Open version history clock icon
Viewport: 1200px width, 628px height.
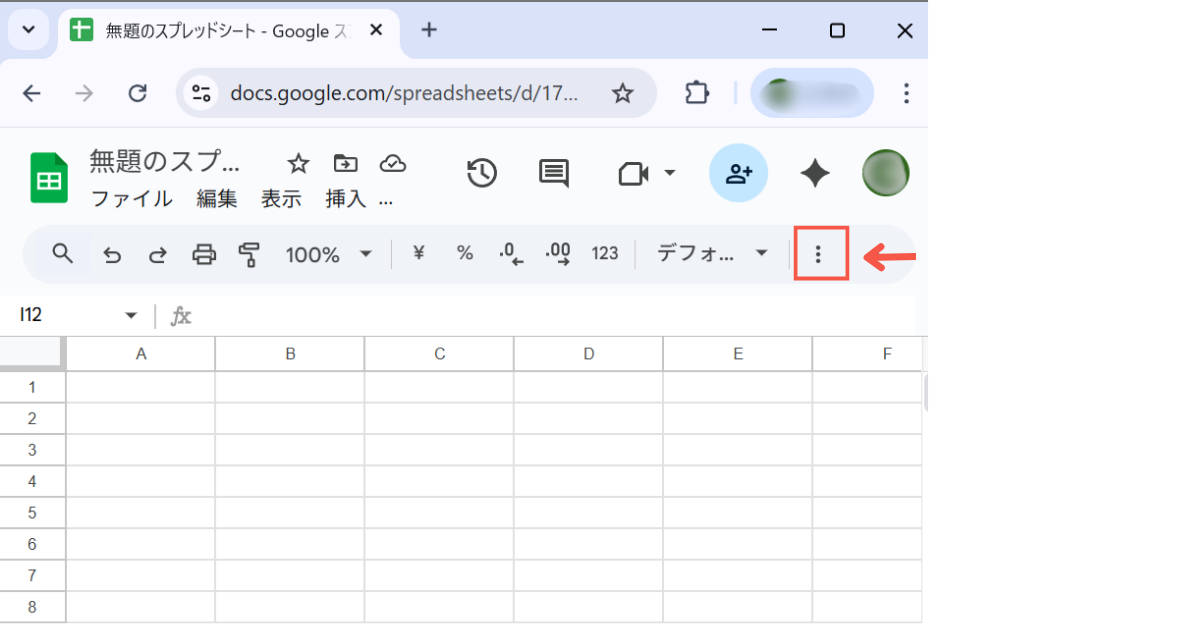tap(482, 173)
